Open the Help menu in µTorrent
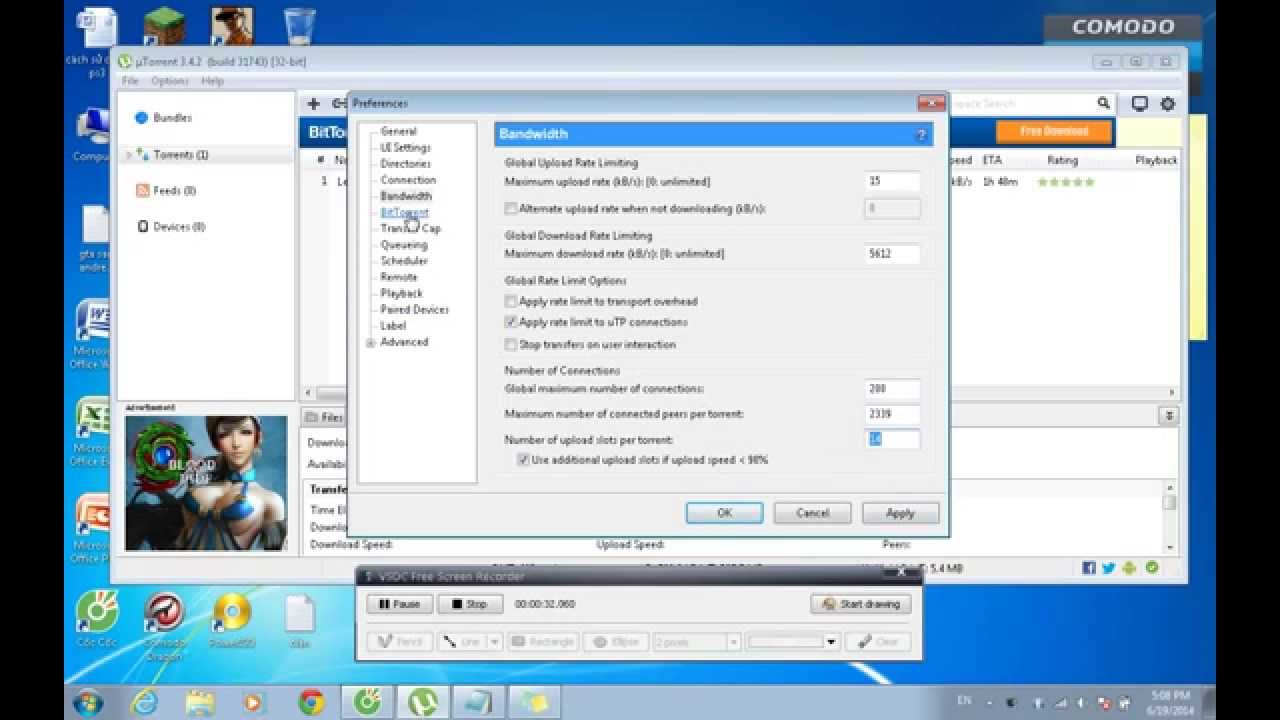The image size is (1280, 720). (x=212, y=81)
